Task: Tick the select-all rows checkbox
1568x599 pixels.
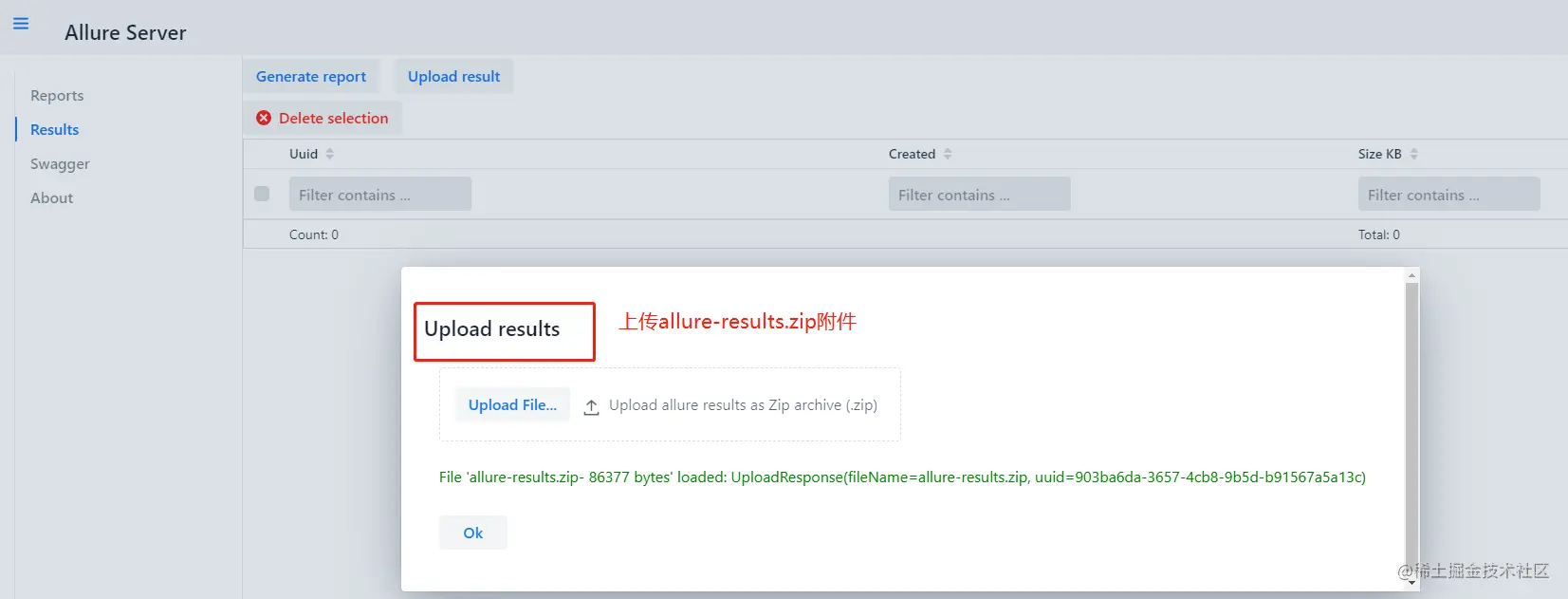Action: pos(262,194)
